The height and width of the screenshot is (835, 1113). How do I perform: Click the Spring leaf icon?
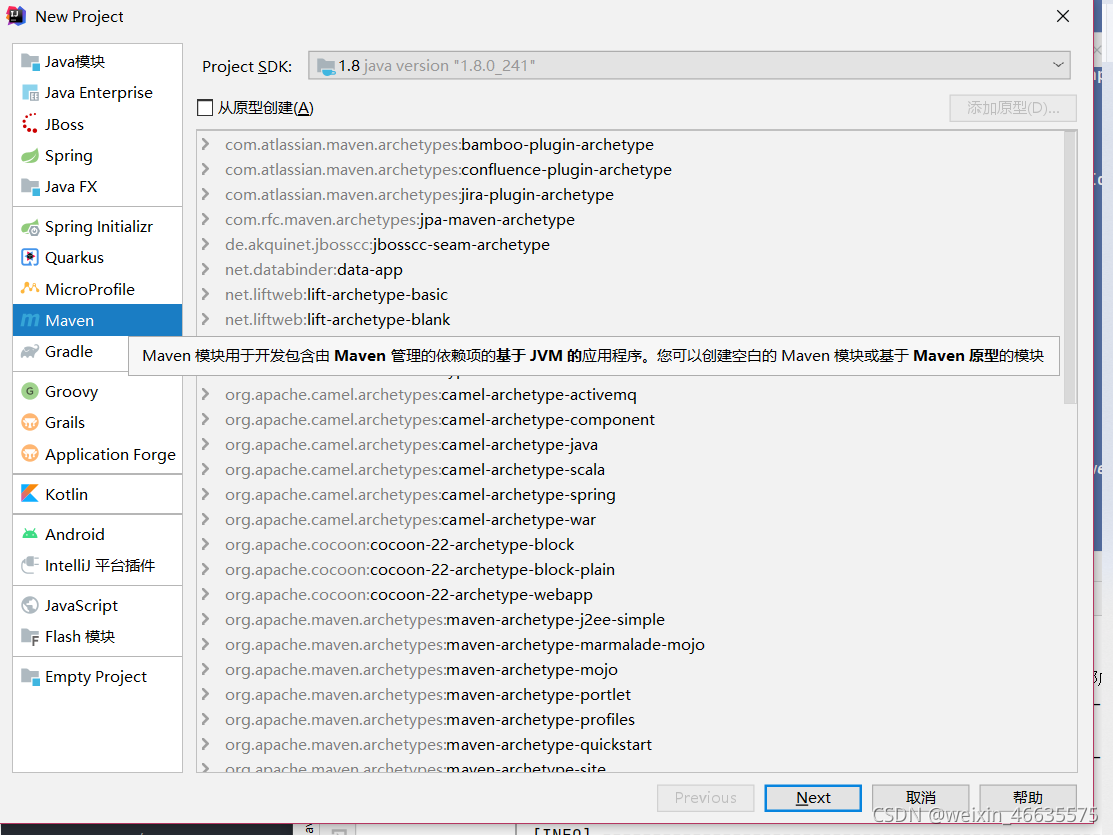click(x=30, y=155)
